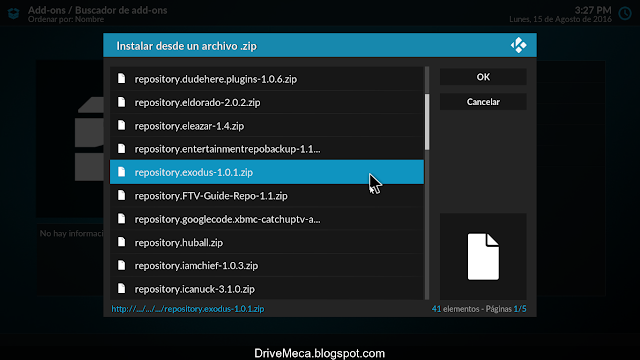Click the file list scrollbar thumb
This screenshot has width=640, height=360.
pos(427,122)
